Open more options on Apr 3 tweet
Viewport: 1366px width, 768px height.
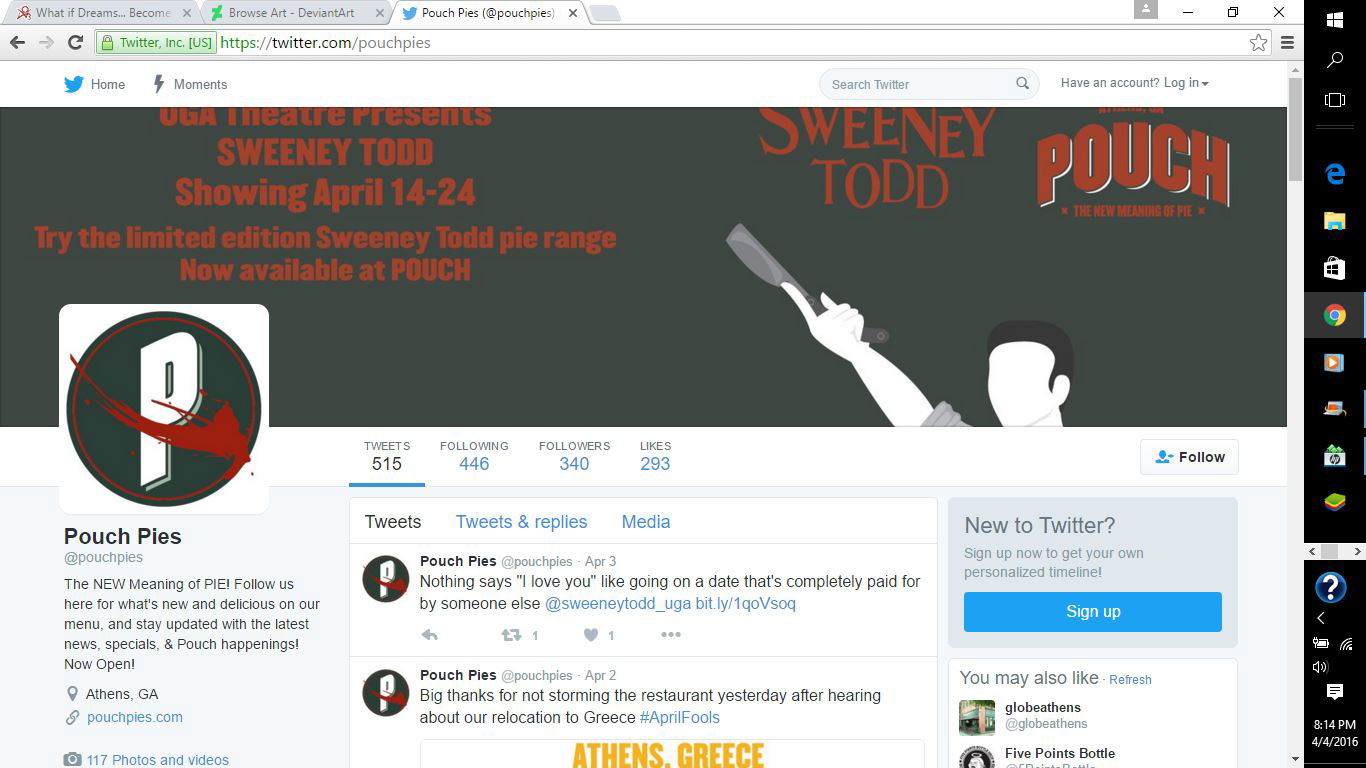tap(671, 635)
